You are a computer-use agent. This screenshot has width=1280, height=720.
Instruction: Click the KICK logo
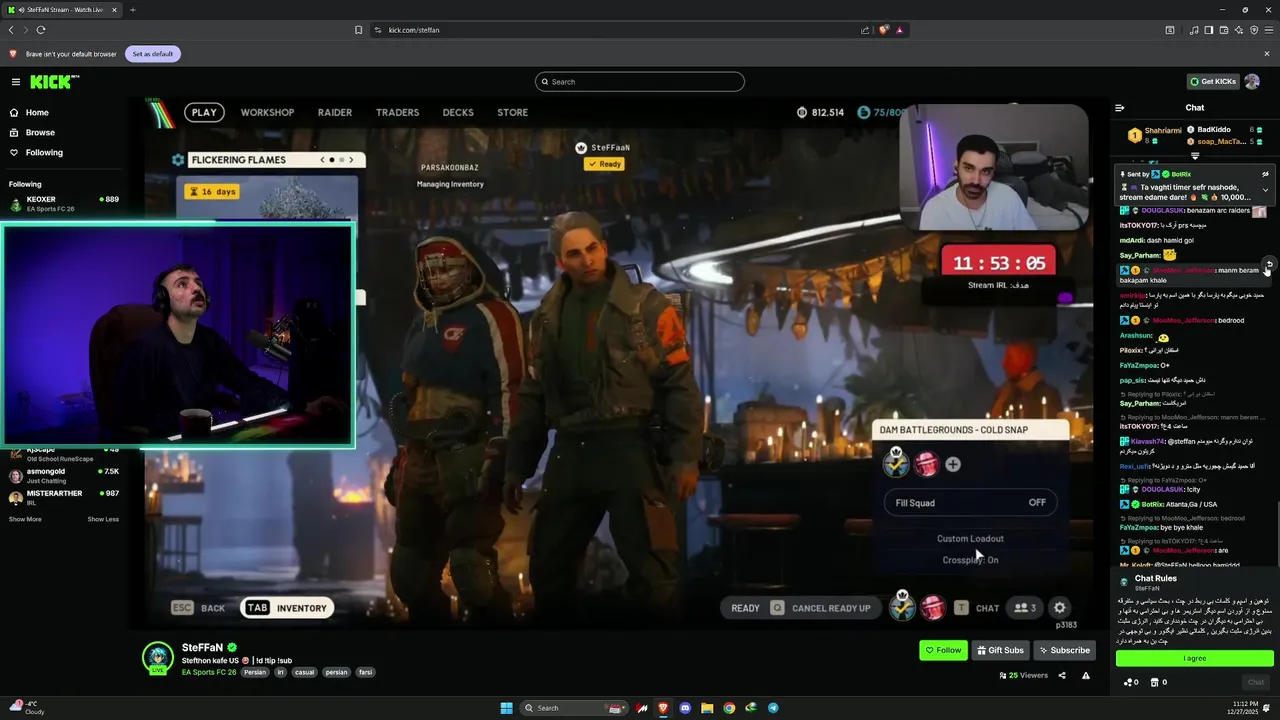[x=54, y=82]
